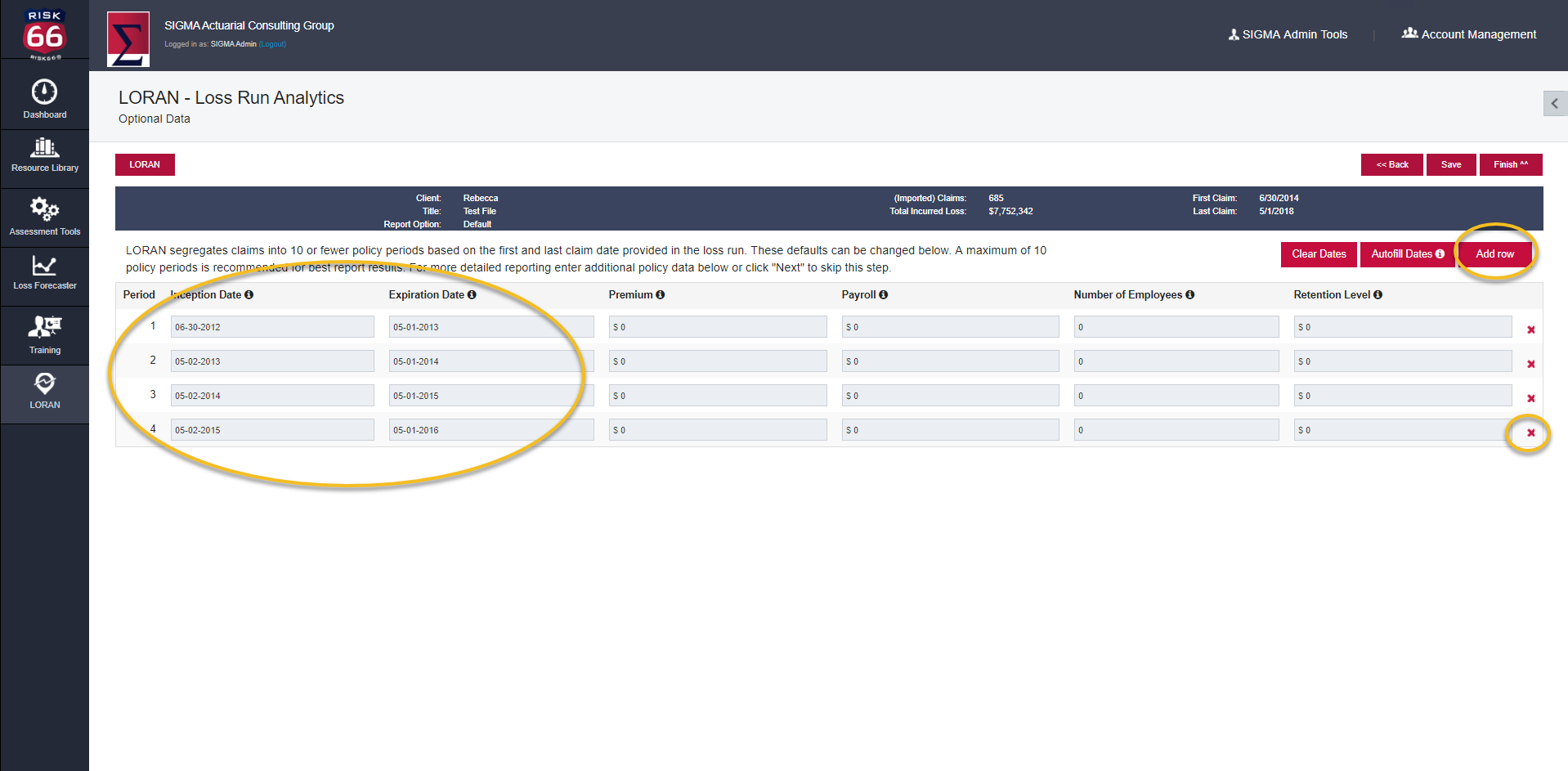Viewport: 1568px width, 771px height.
Task: Edit inception date 05-02-2014
Action: coord(272,396)
